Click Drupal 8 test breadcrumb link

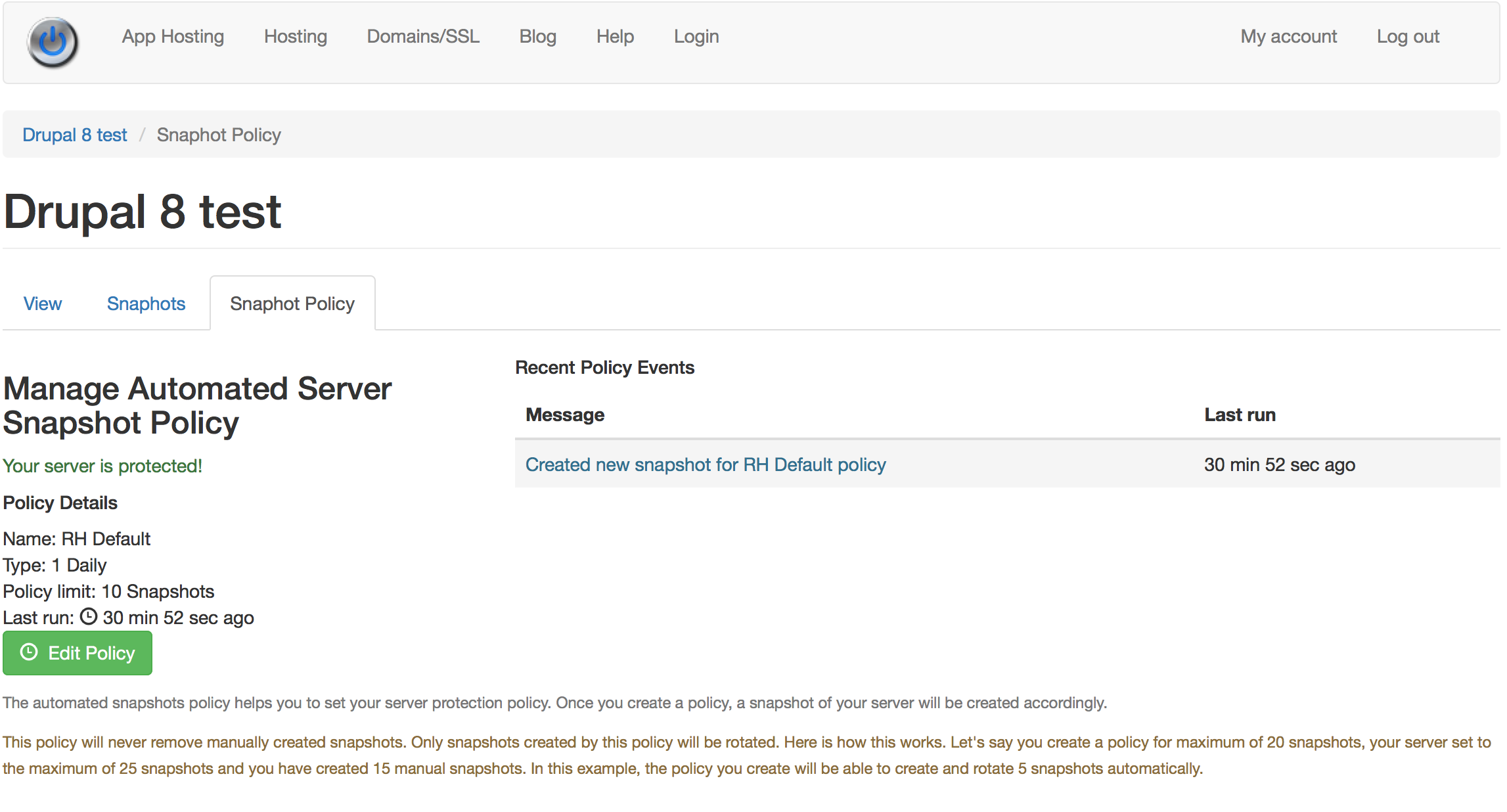[75, 135]
